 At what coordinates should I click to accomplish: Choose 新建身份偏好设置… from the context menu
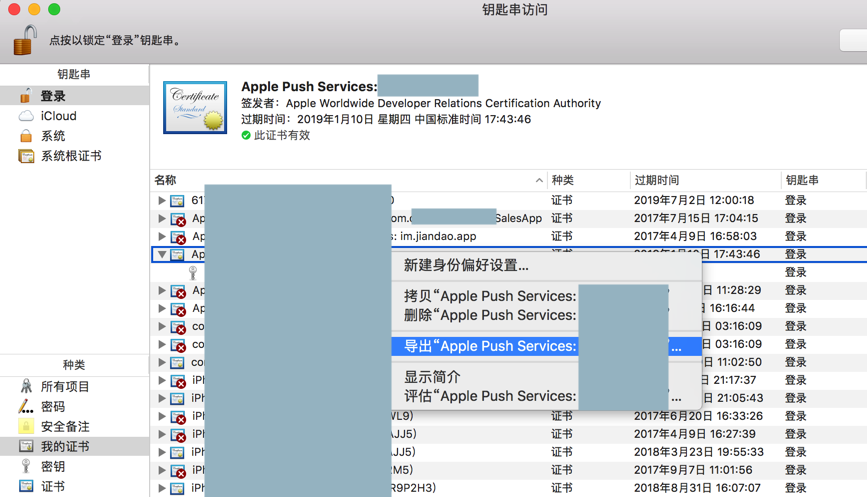click(546, 265)
